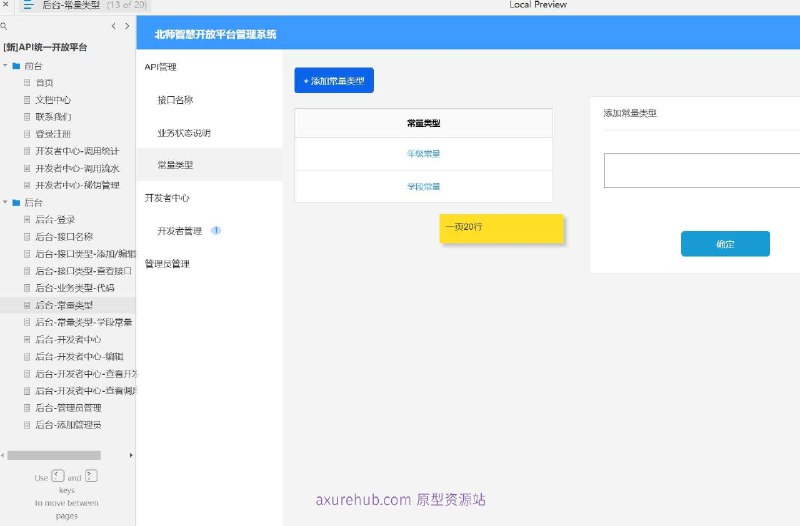Viewport: 800px width, 526px height.
Task: Open 后台-接口类型-查看接口 page
Action: pos(83,271)
